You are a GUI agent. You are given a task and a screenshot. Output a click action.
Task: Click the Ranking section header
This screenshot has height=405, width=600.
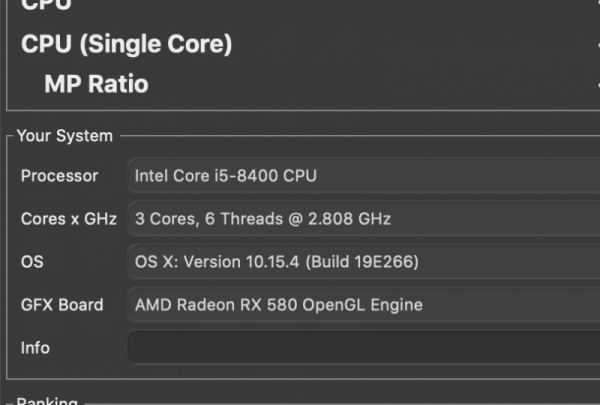point(46,401)
